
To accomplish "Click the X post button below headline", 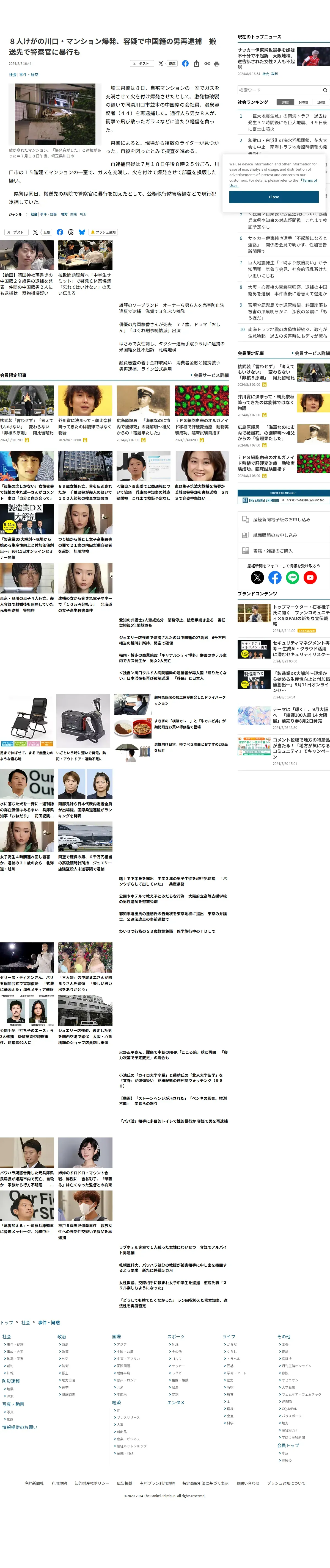I will [161, 63].
